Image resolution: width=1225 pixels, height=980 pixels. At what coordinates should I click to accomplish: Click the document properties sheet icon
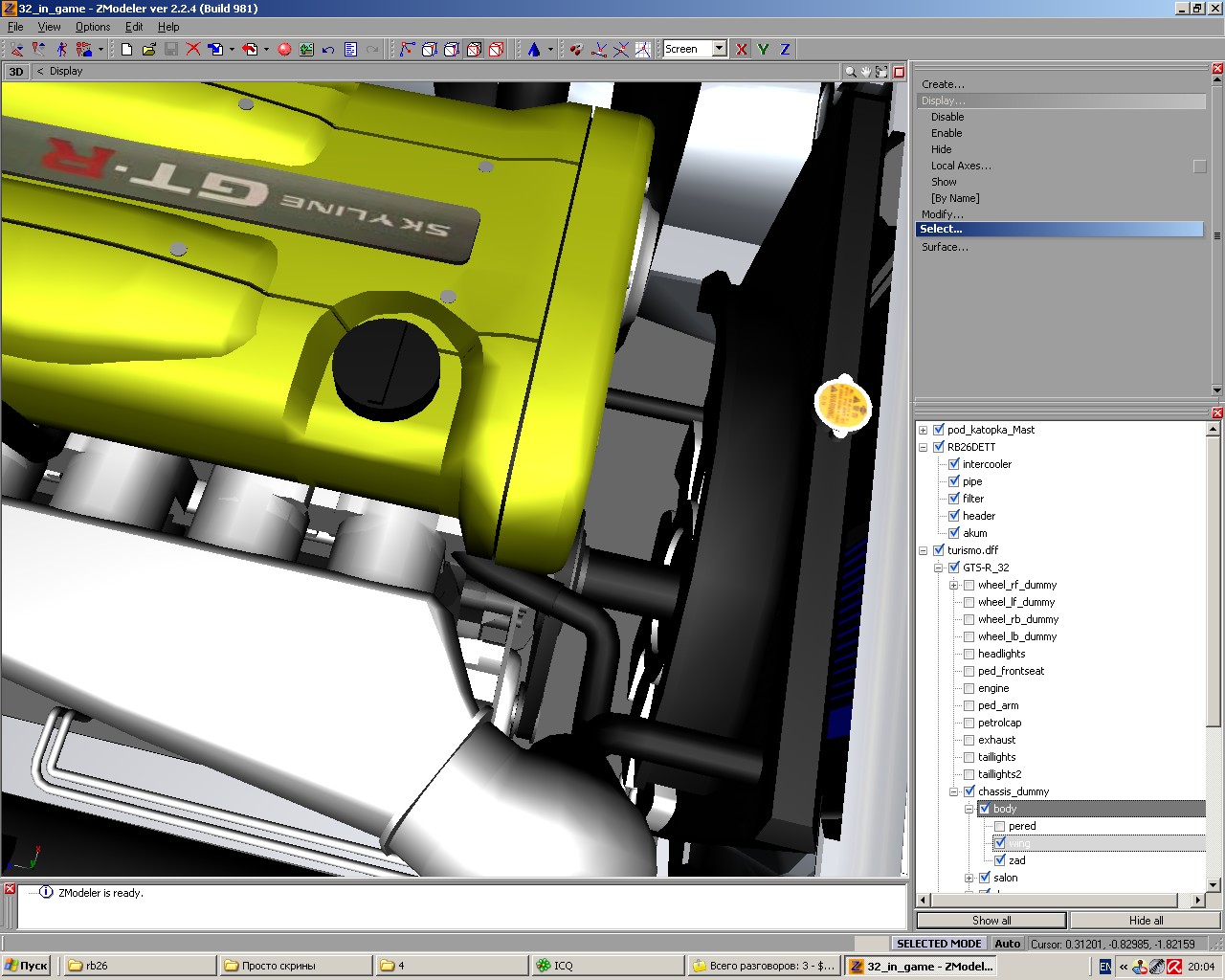tap(350, 49)
